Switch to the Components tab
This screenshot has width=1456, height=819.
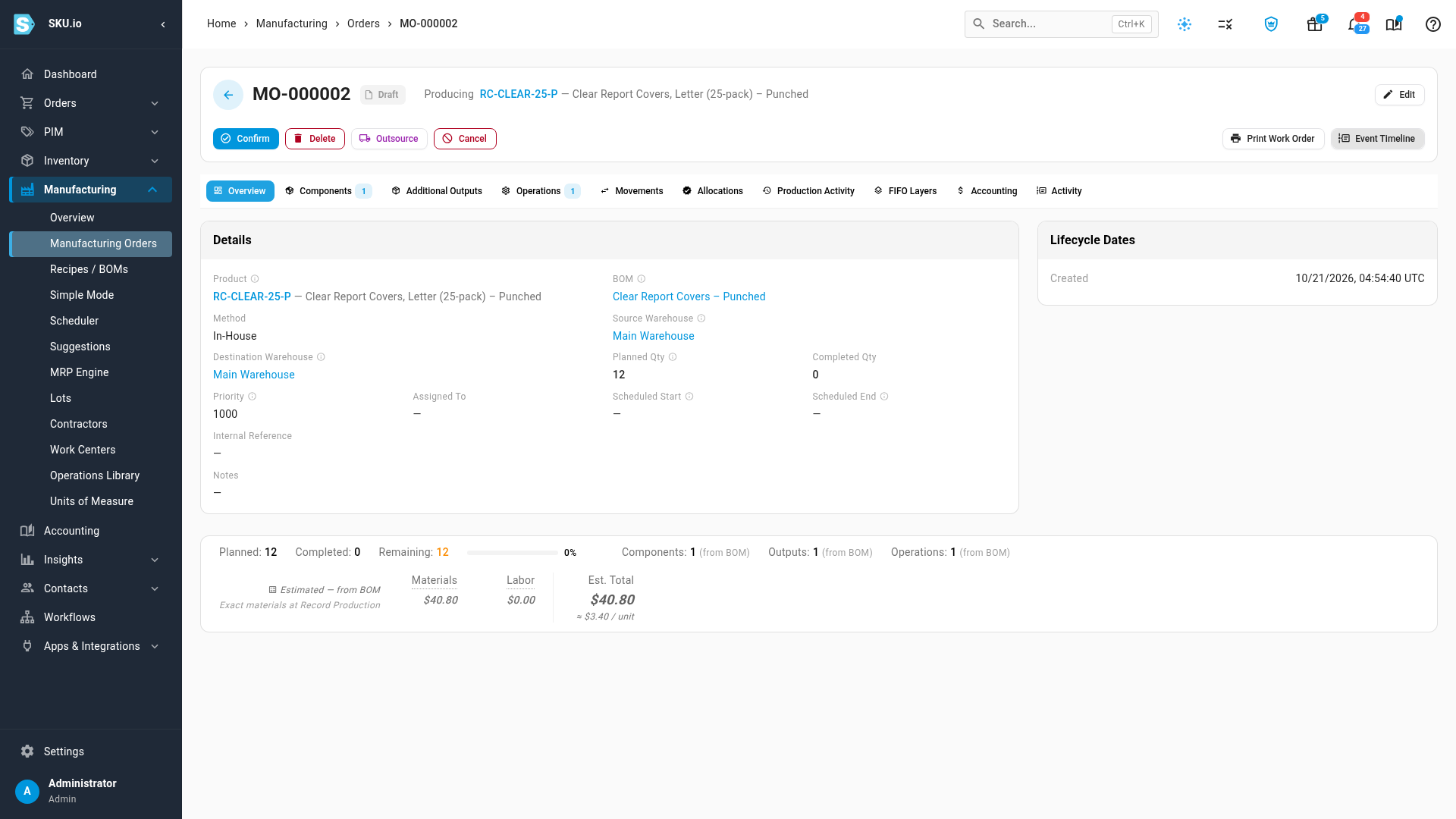328,191
